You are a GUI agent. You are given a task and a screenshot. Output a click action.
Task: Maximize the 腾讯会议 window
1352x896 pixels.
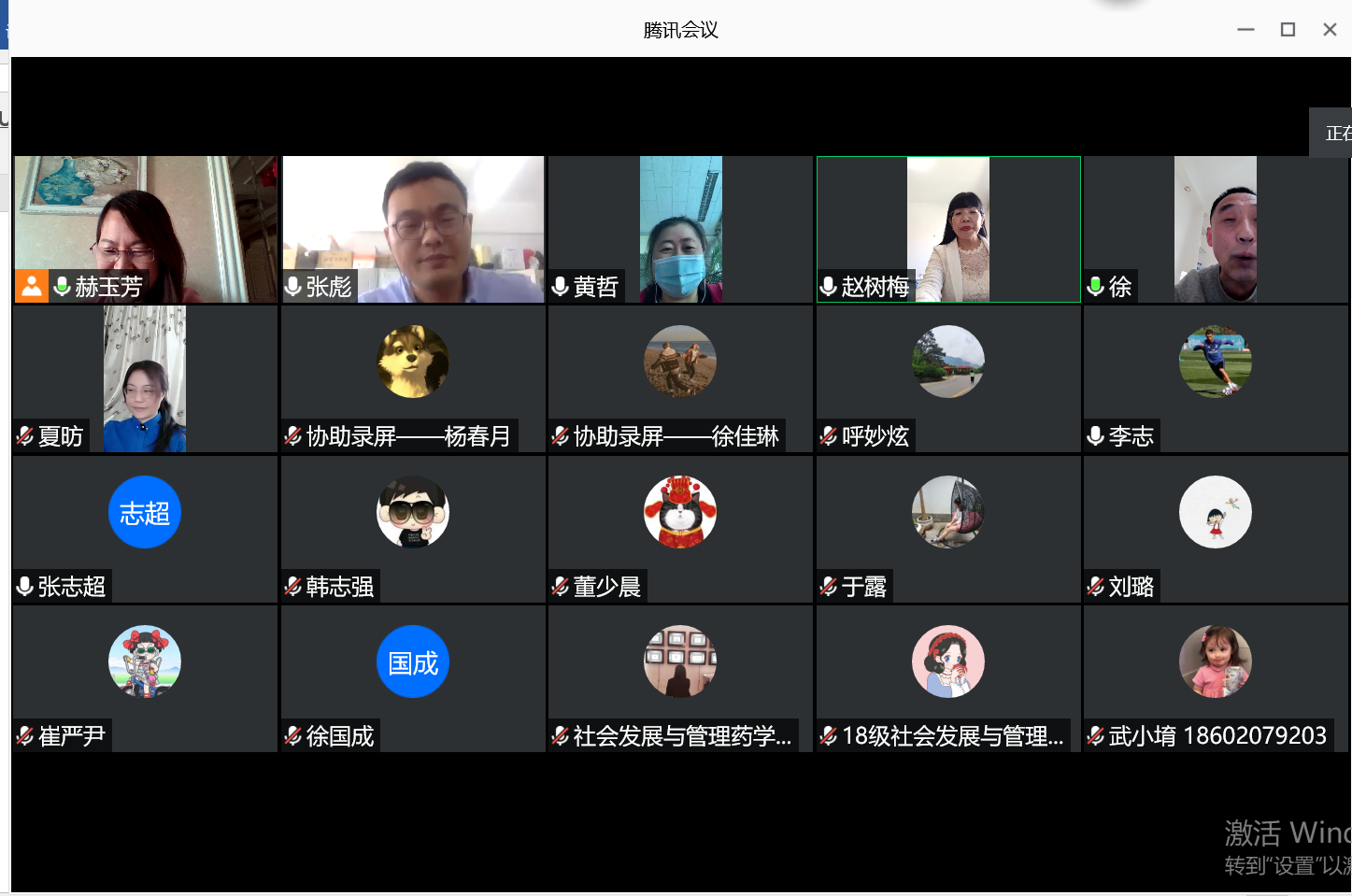(x=1288, y=30)
